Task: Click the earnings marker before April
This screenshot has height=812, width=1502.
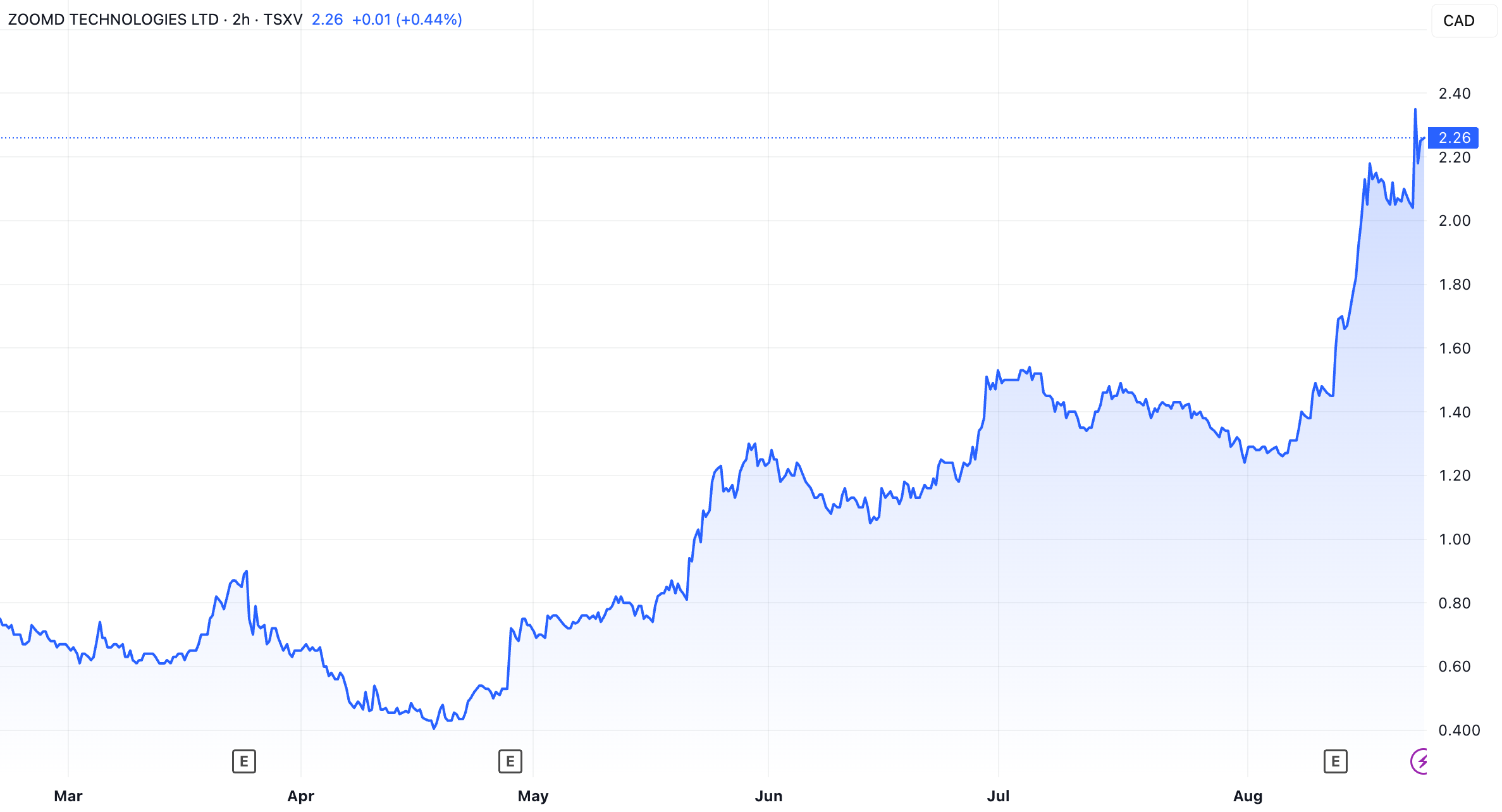Action: (244, 761)
